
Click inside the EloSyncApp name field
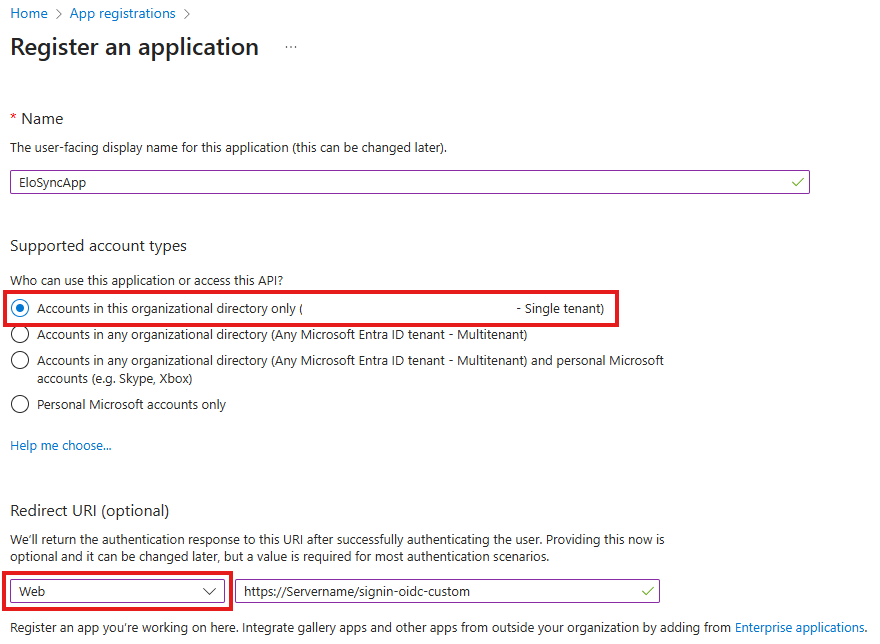(x=400, y=182)
